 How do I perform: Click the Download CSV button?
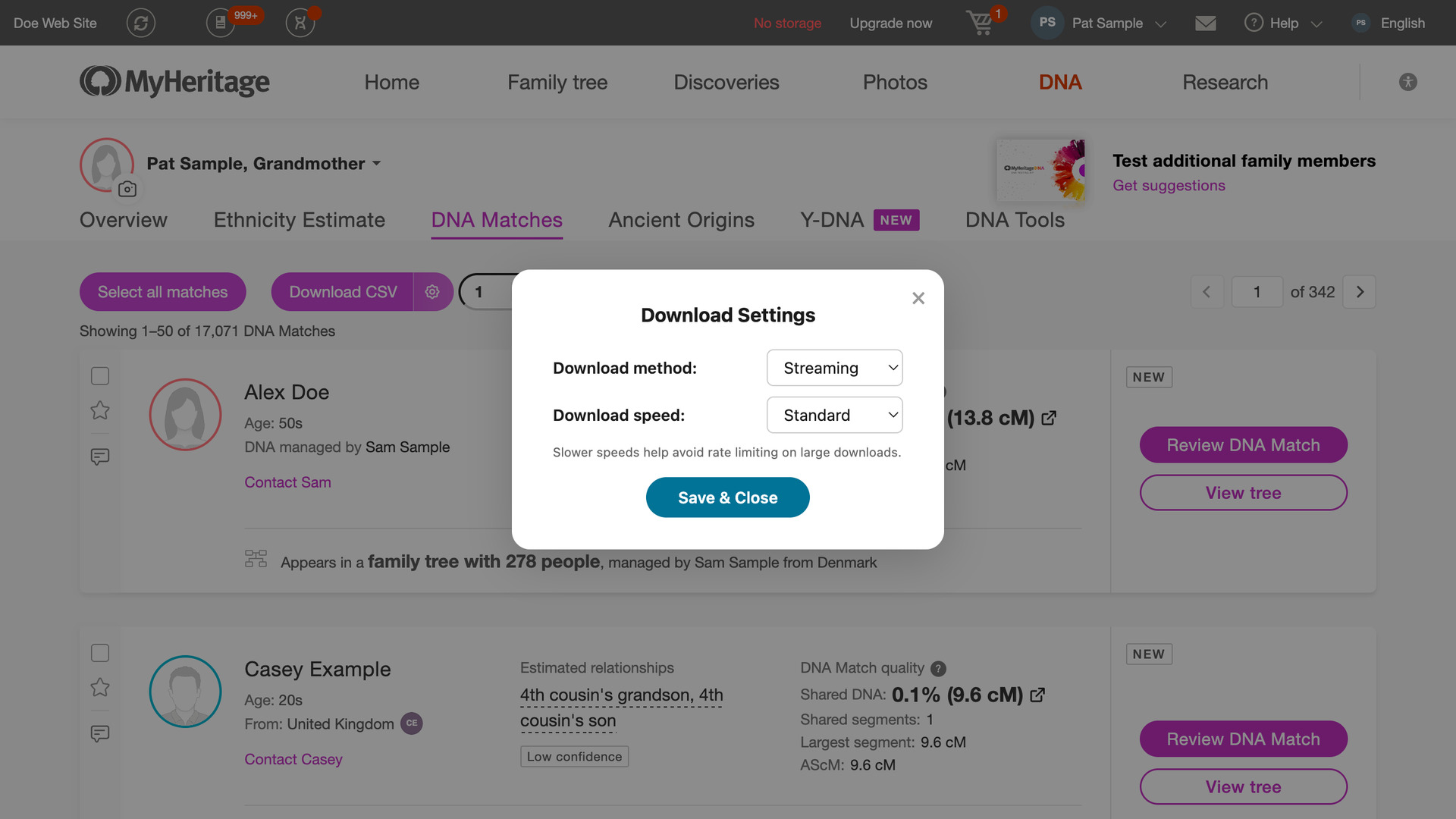[343, 292]
